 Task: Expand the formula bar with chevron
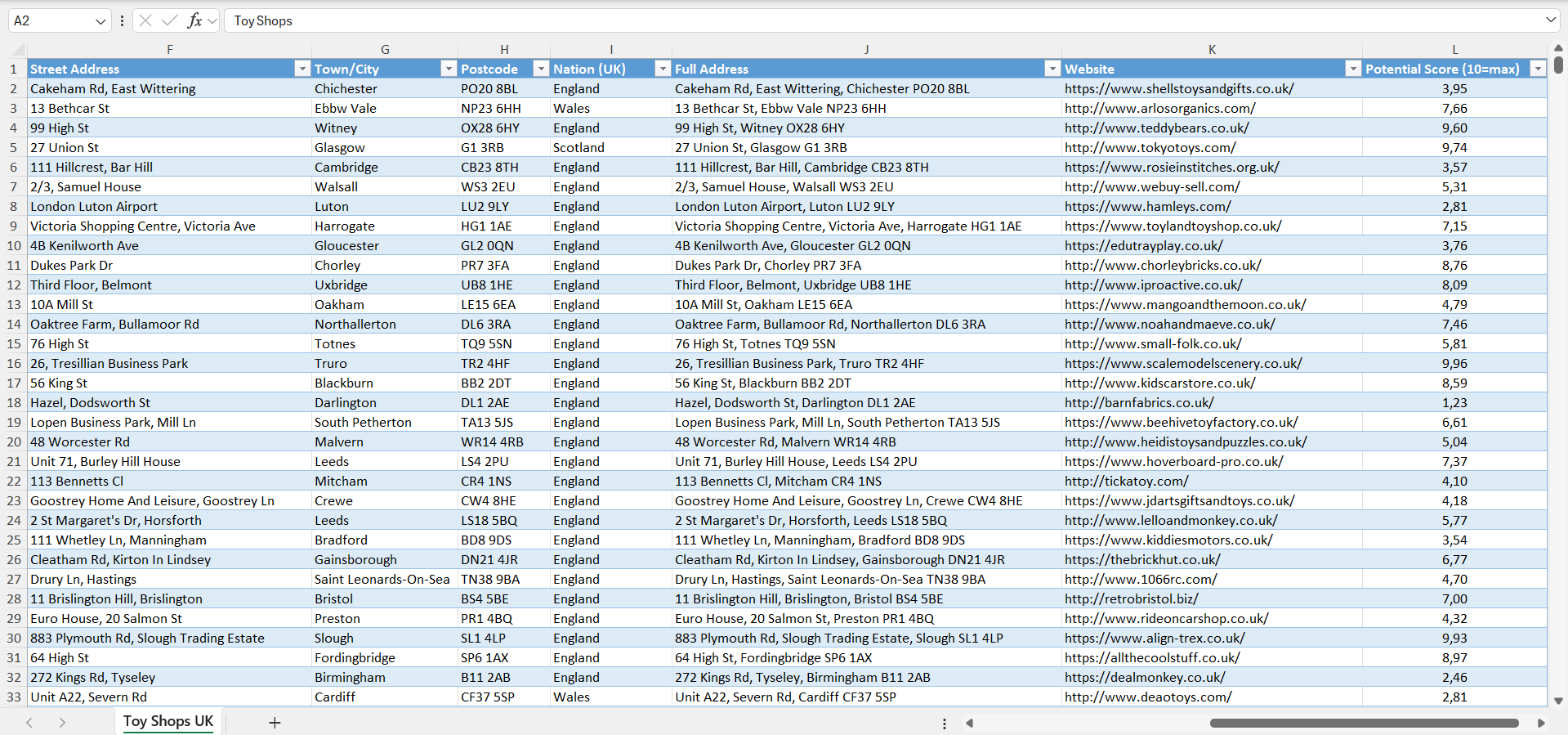[x=1551, y=20]
